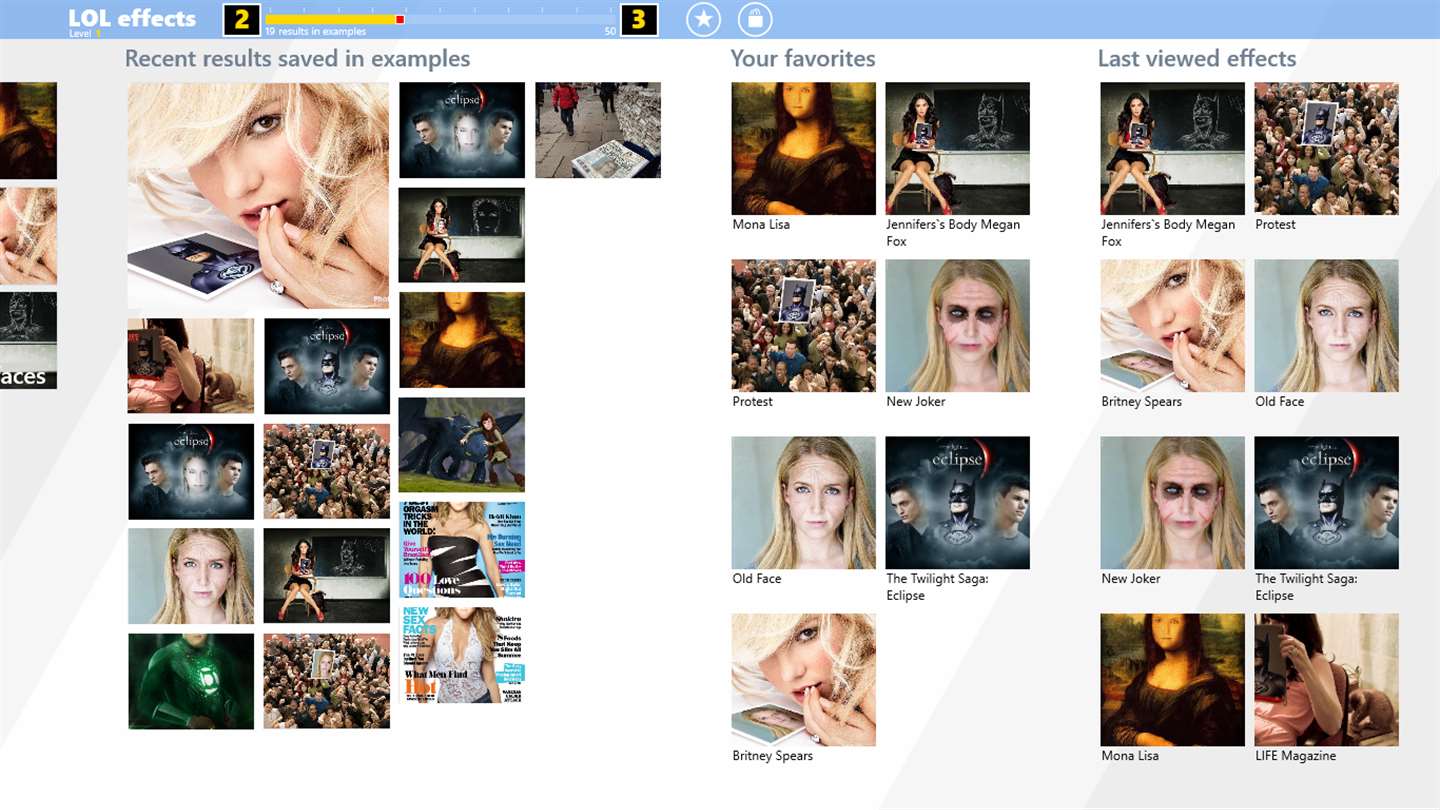Click the level 2 badge

point(242,19)
